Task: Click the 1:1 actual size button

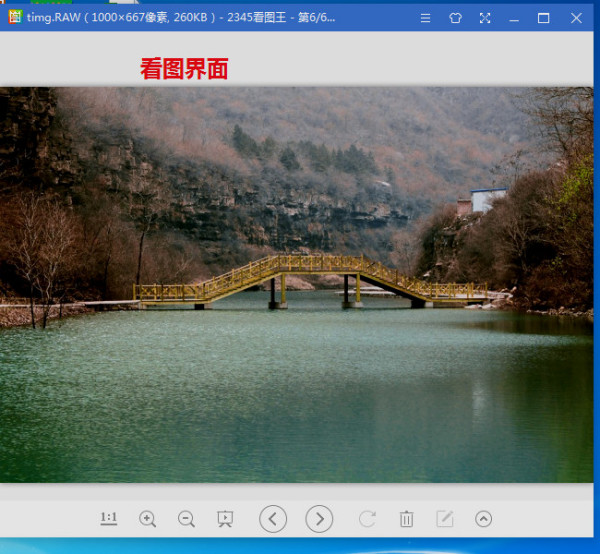Action: click(109, 519)
